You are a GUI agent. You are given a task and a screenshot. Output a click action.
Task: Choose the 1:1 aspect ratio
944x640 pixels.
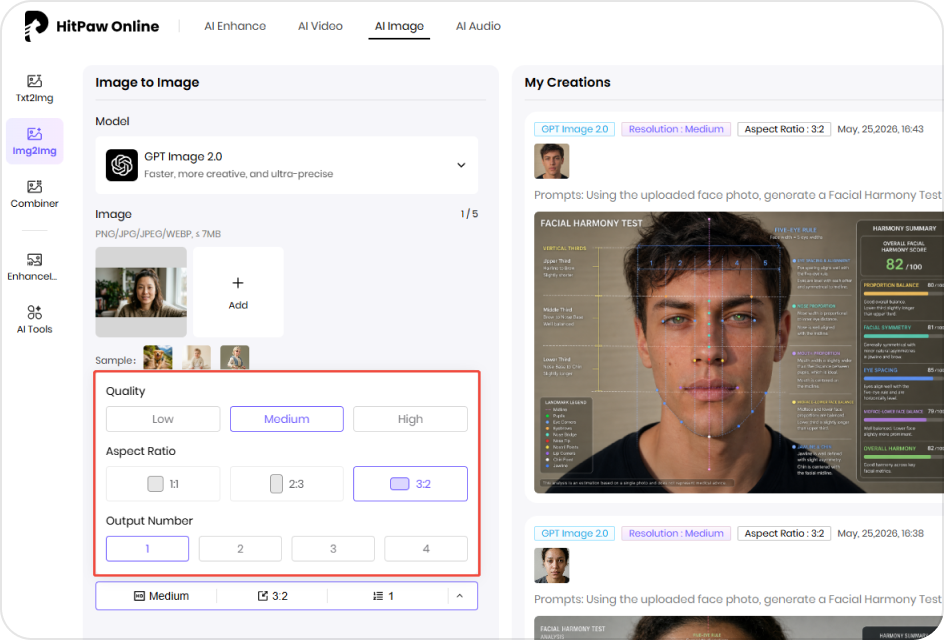pyautogui.click(x=163, y=484)
